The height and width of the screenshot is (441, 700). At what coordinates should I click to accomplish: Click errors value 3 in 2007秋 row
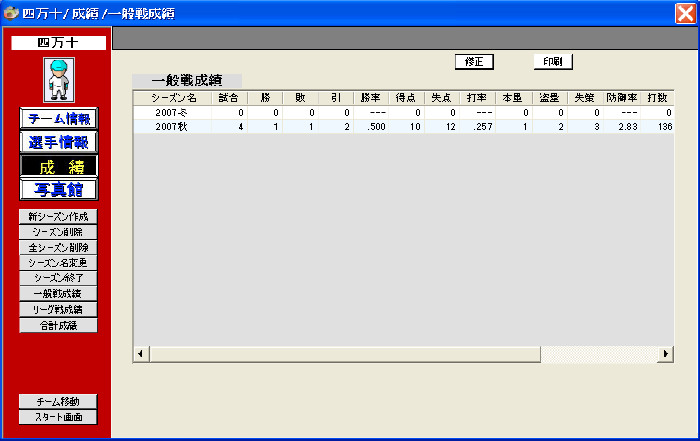tap(585, 126)
